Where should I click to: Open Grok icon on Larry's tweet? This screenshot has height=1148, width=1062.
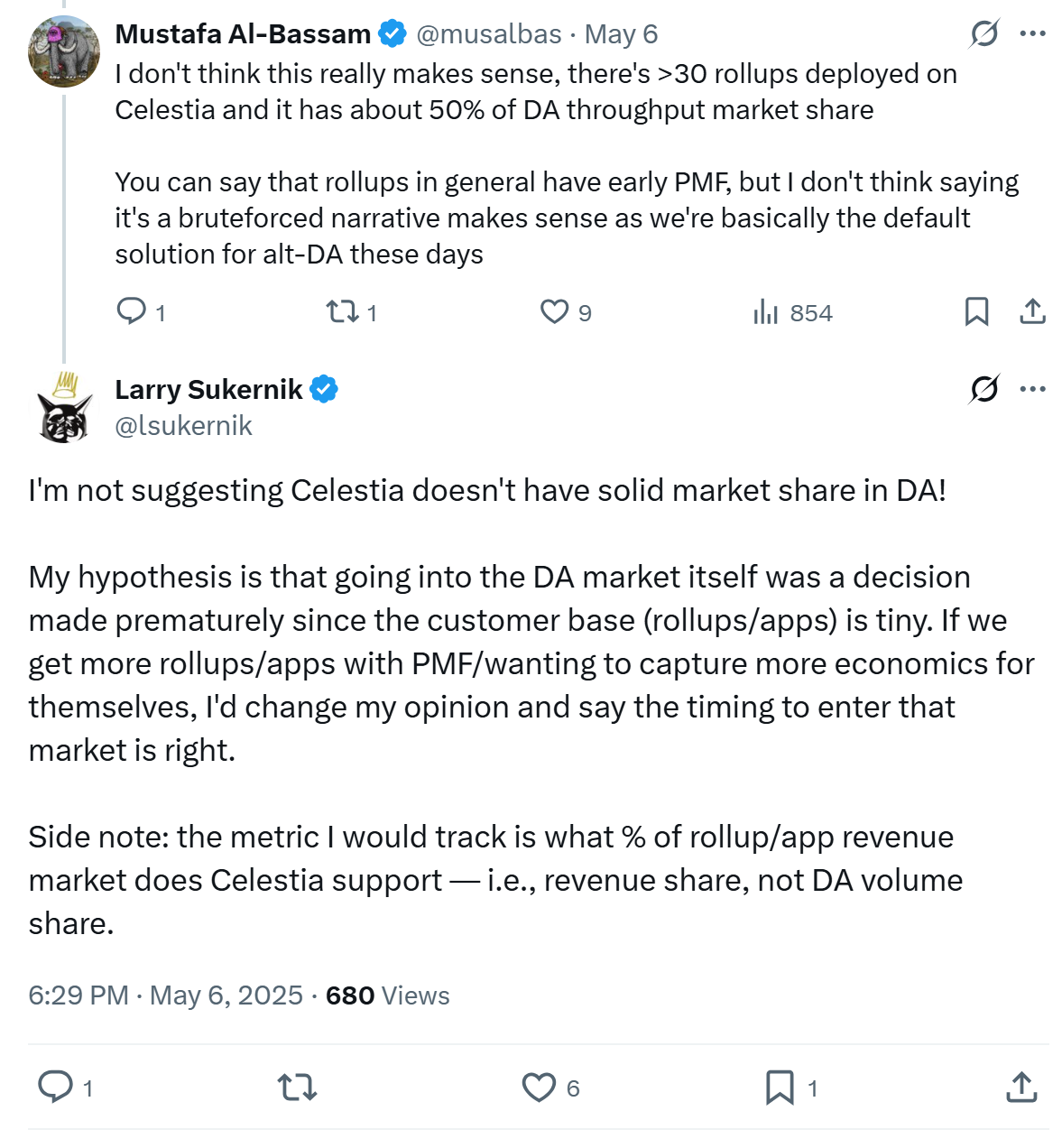point(984,389)
